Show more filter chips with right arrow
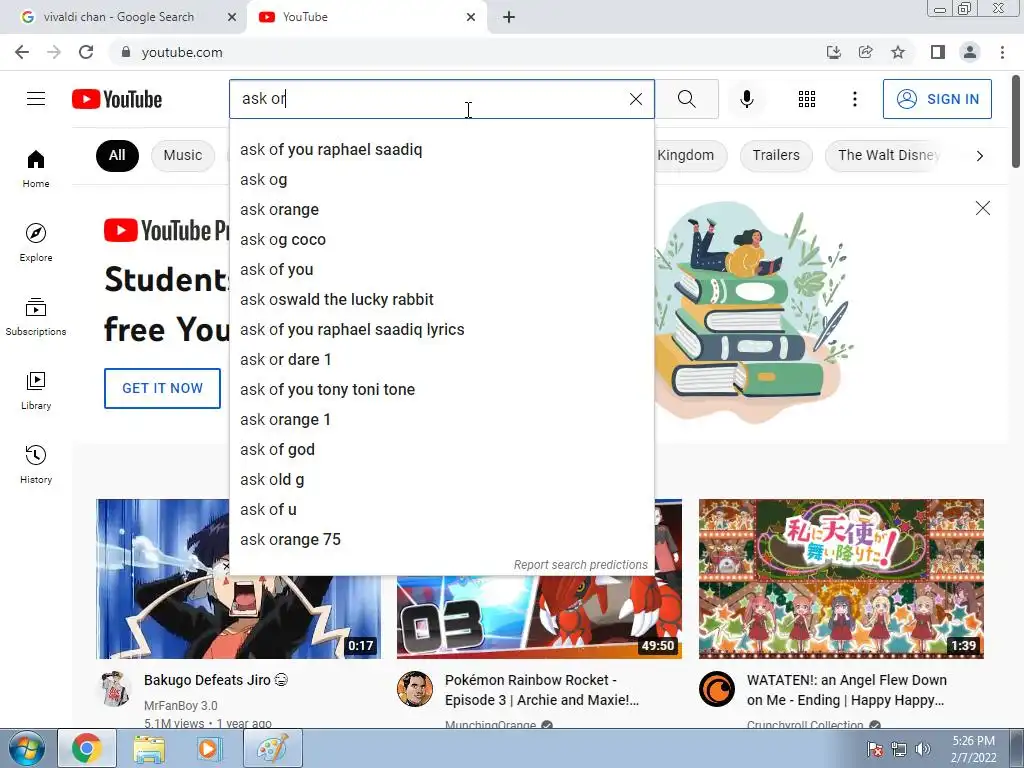The width and height of the screenshot is (1024, 768). [x=980, y=155]
